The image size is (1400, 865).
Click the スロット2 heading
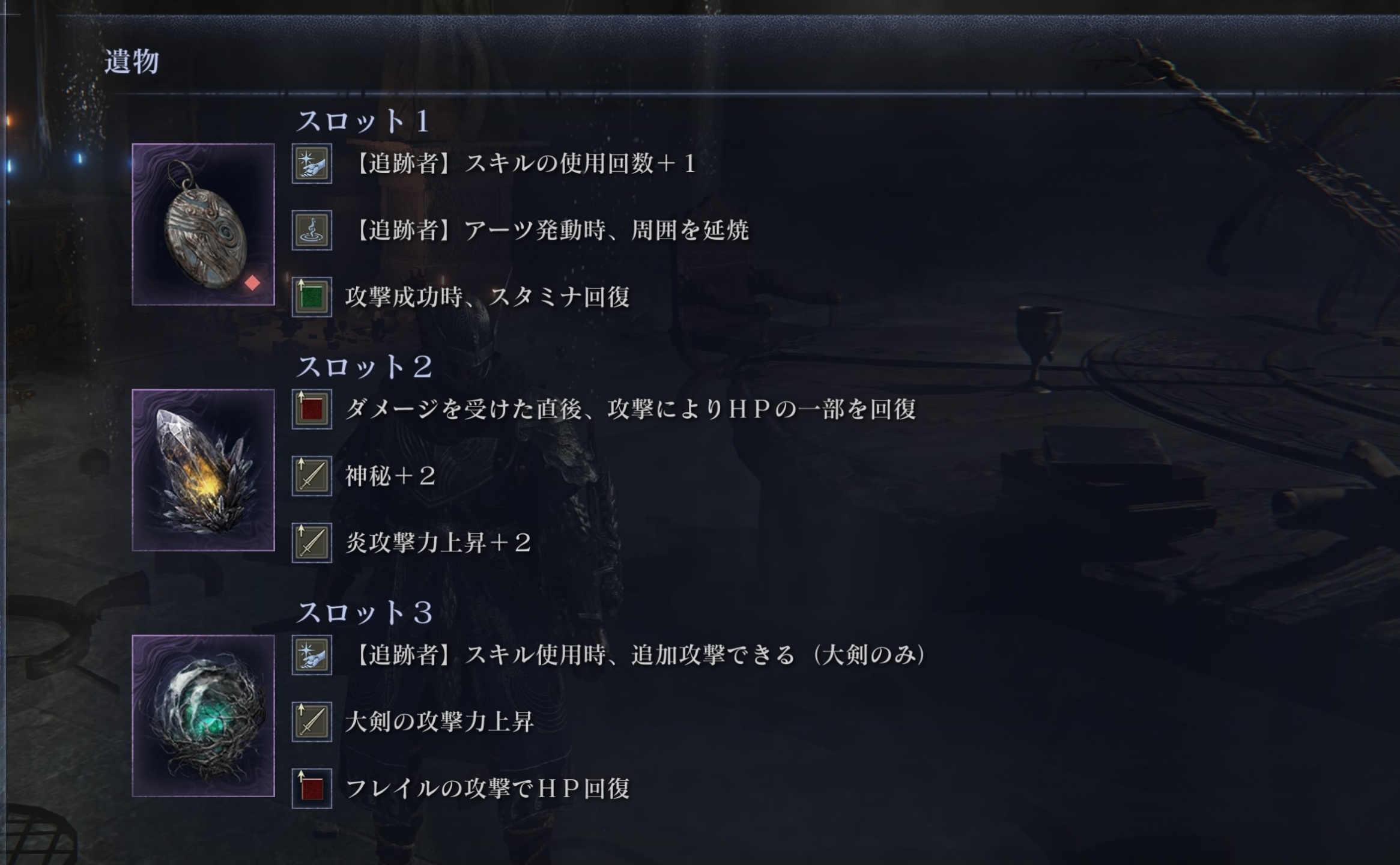pyautogui.click(x=365, y=367)
